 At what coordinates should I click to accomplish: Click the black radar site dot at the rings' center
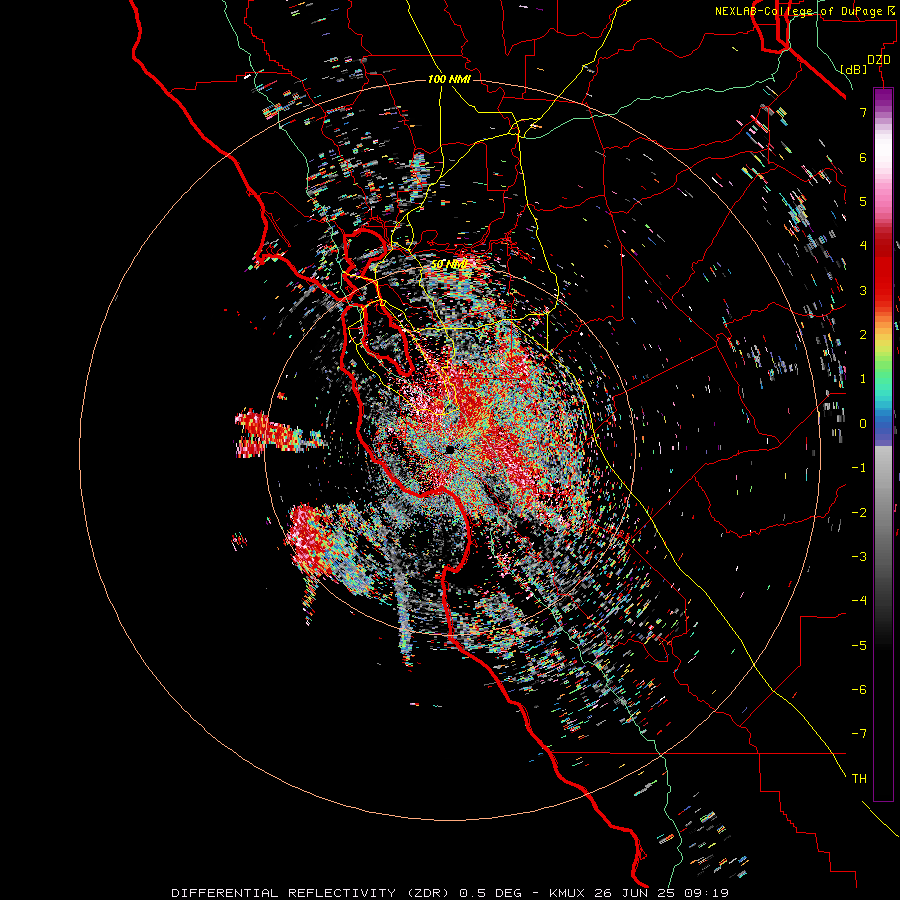click(450, 449)
